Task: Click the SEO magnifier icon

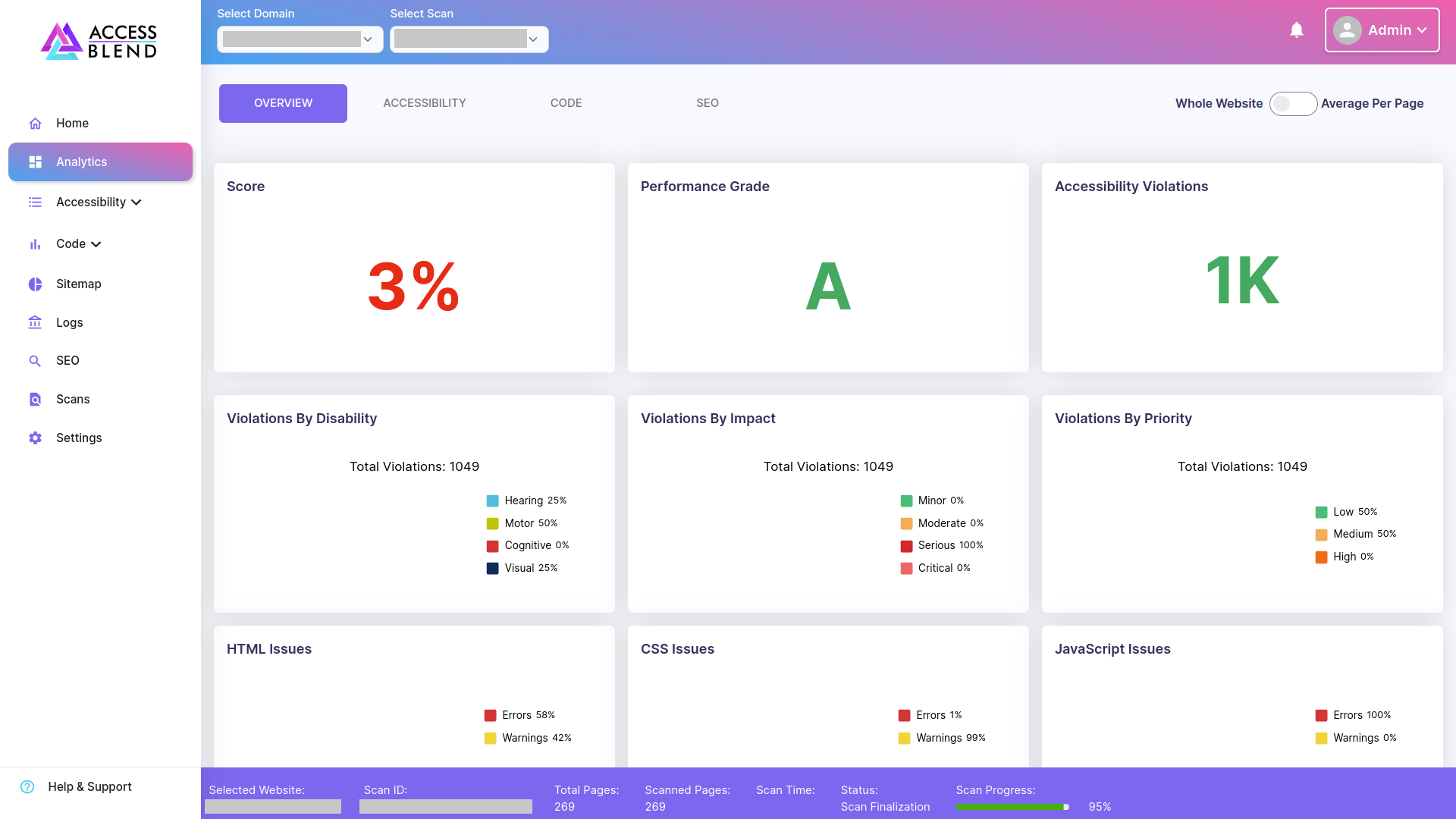Action: coord(35,361)
